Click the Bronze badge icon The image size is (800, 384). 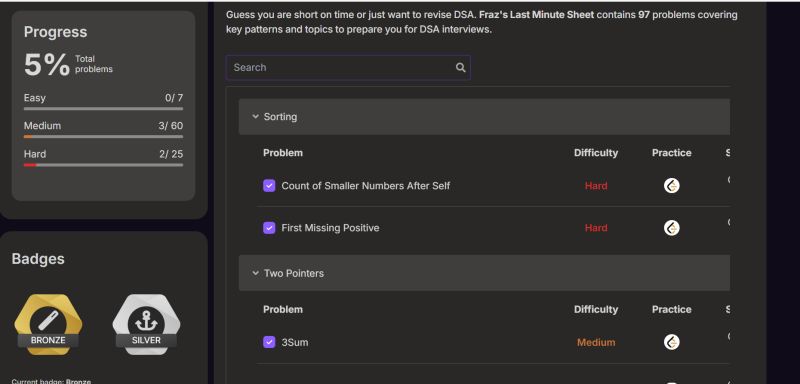(48, 324)
